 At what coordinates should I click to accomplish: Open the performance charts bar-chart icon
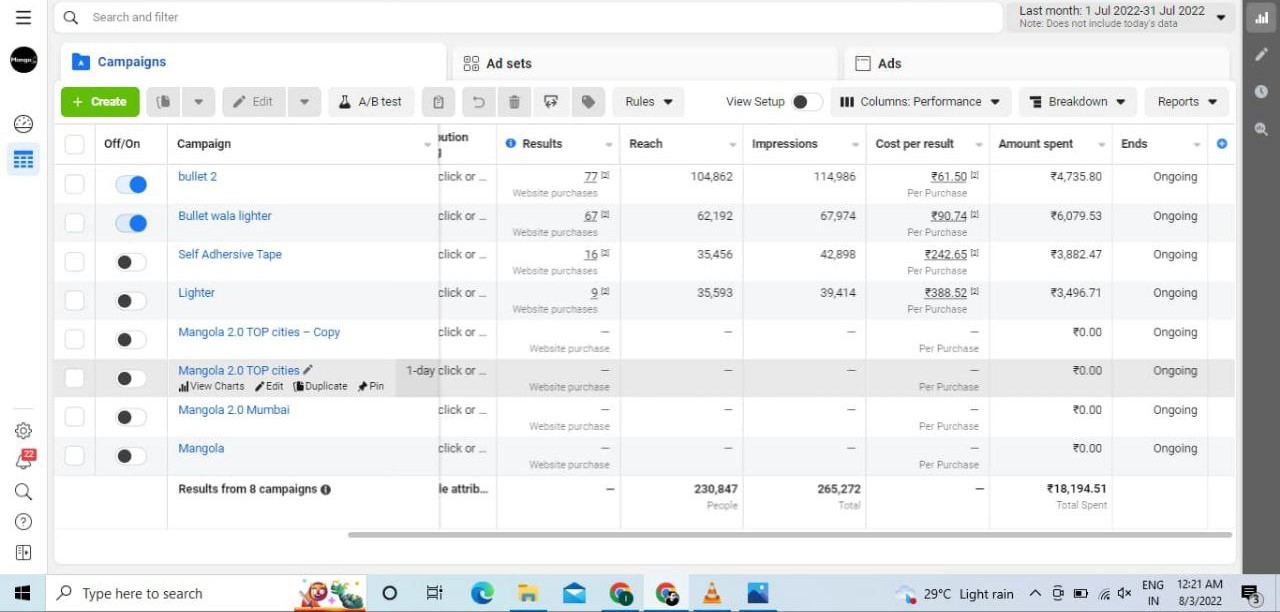(x=1261, y=17)
